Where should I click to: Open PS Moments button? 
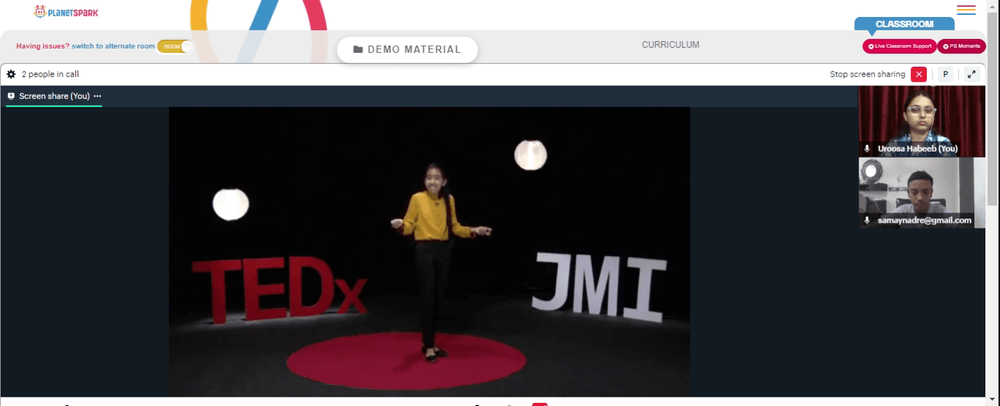(x=961, y=46)
